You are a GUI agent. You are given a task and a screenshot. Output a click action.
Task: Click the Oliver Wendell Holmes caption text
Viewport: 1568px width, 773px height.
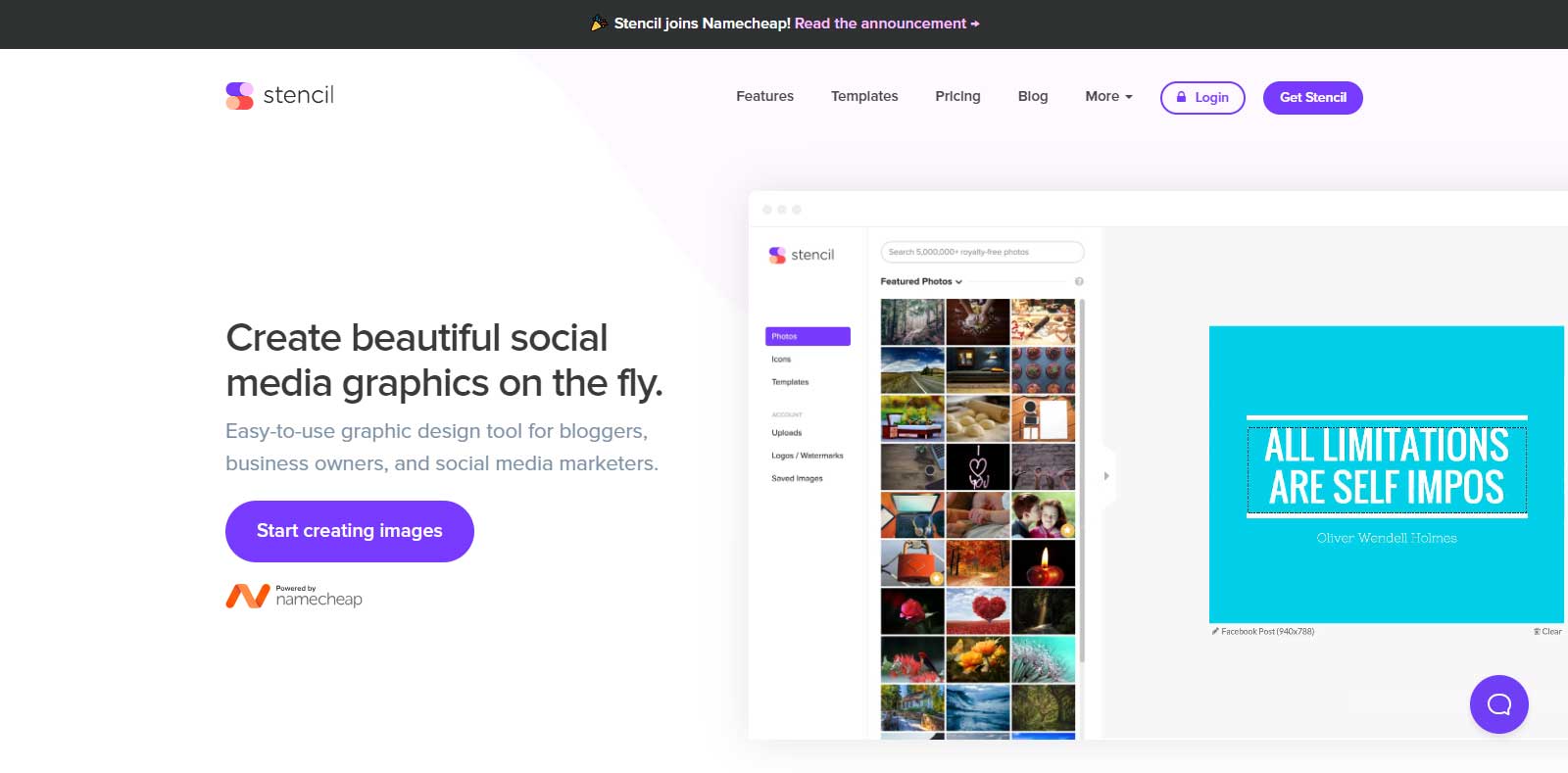pyautogui.click(x=1387, y=538)
